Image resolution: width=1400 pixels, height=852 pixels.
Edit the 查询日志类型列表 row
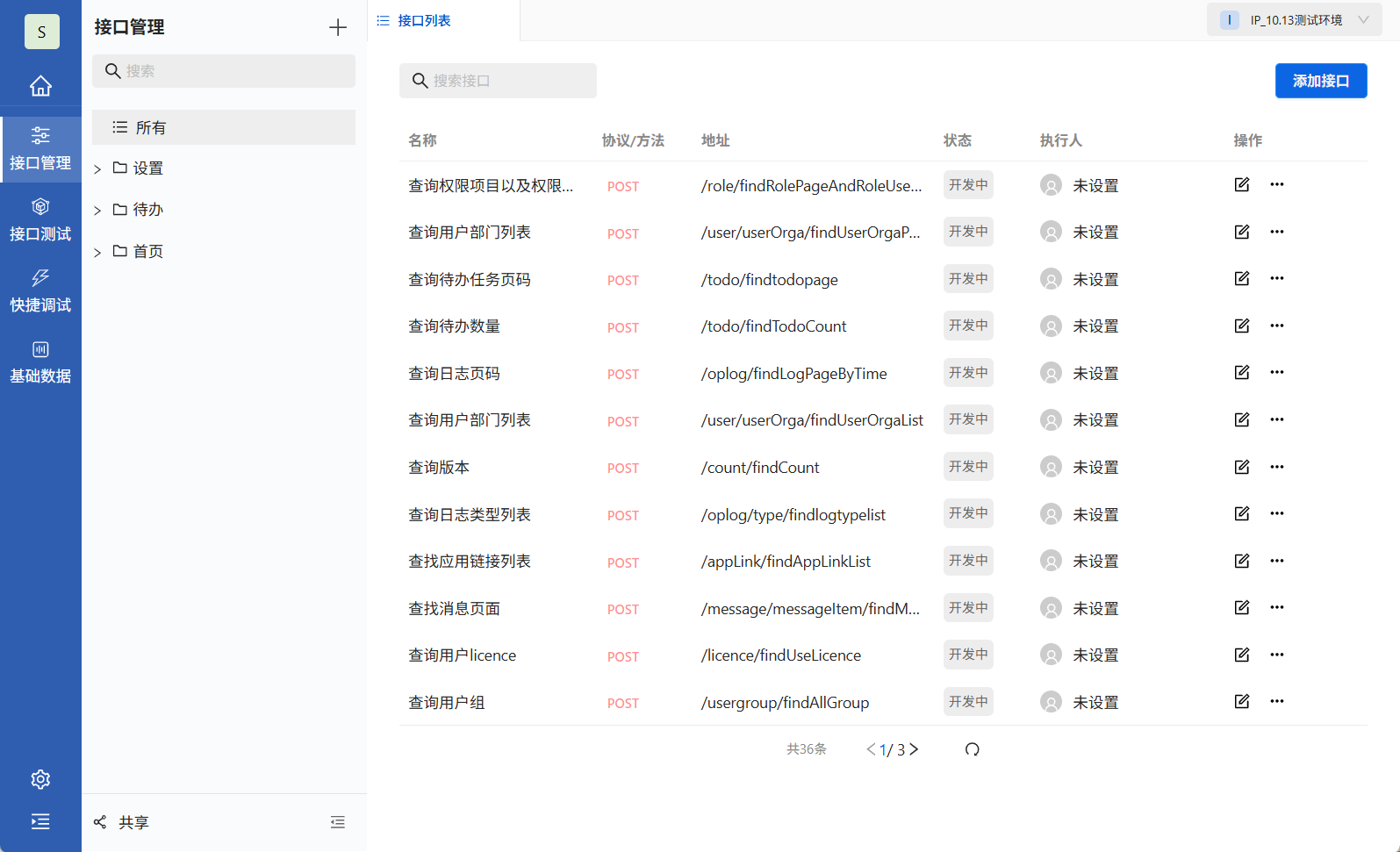1242,513
